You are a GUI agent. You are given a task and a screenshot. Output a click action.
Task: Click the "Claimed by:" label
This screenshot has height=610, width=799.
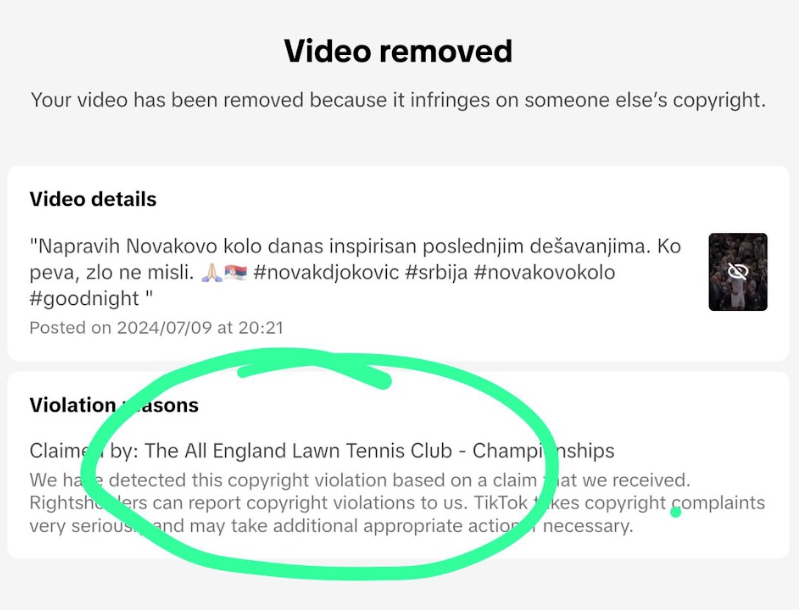pyautogui.click(x=84, y=451)
